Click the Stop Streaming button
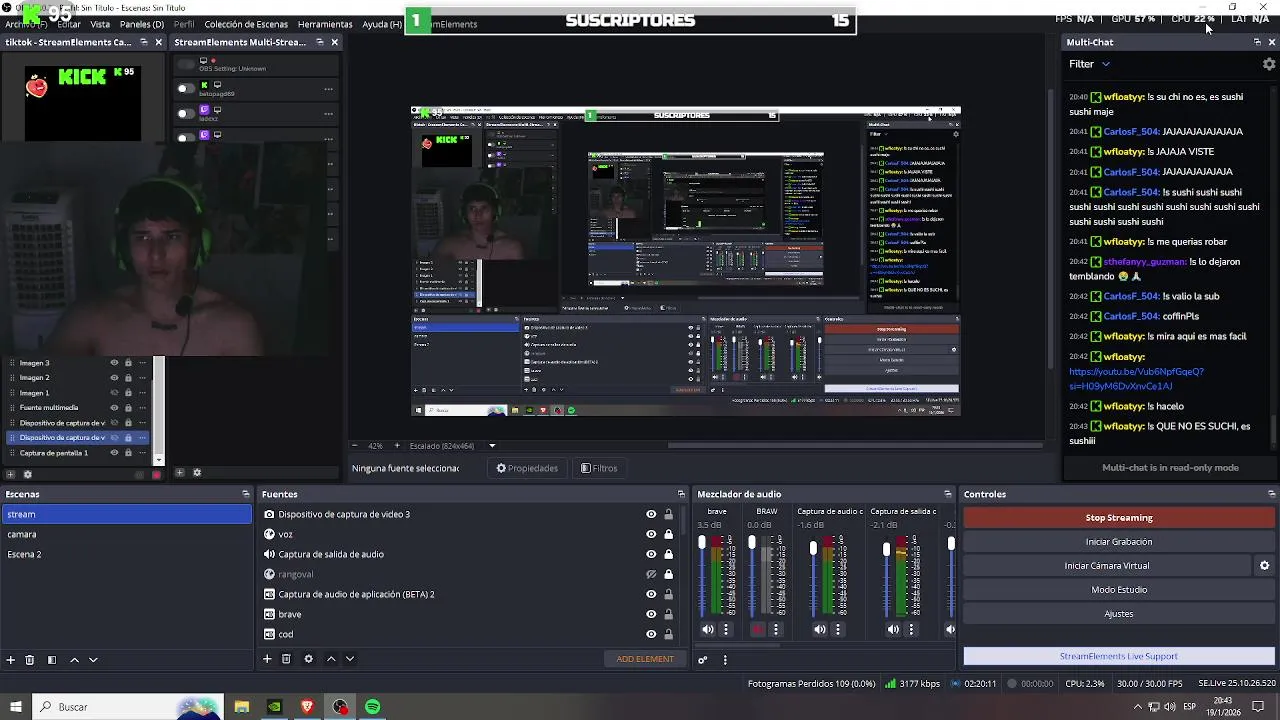This screenshot has height=720, width=1280. pyautogui.click(x=1119, y=518)
